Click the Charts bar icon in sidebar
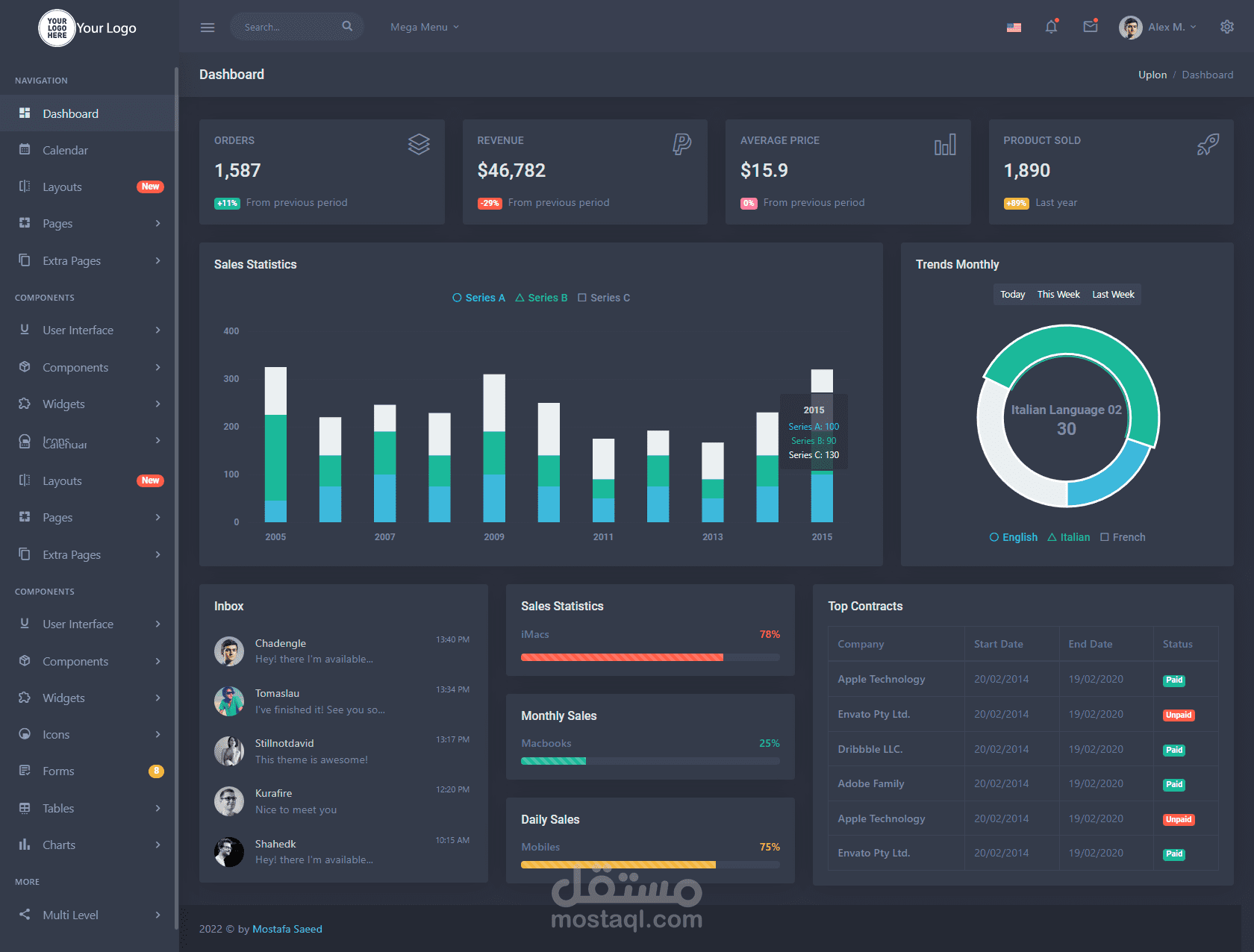The width and height of the screenshot is (1254, 952). (x=25, y=844)
